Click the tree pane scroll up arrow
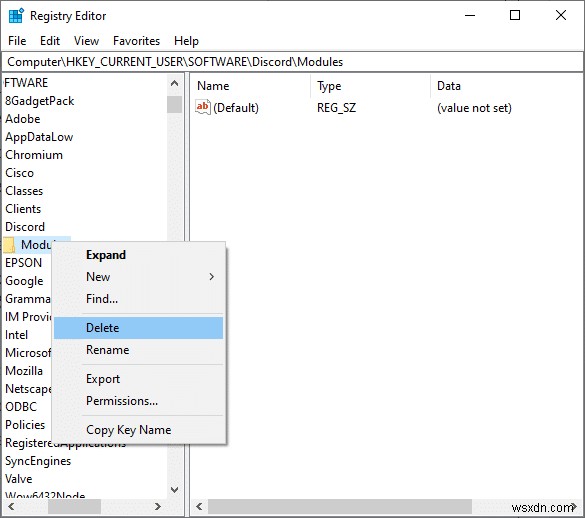 pos(174,83)
